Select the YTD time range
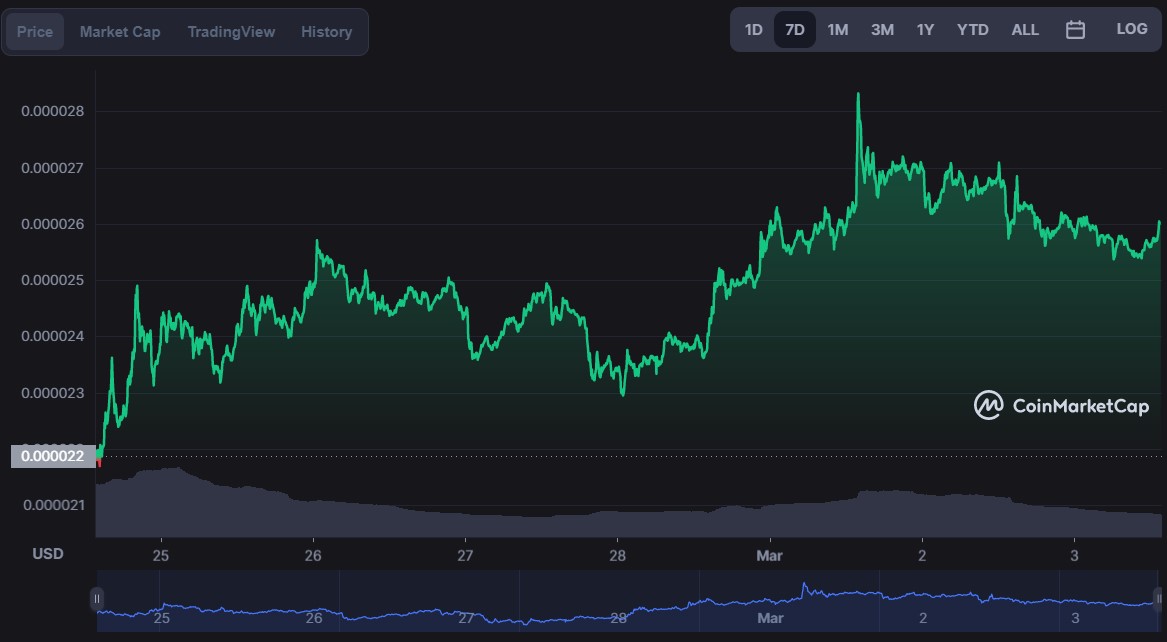This screenshot has width=1167, height=642. coord(972,30)
